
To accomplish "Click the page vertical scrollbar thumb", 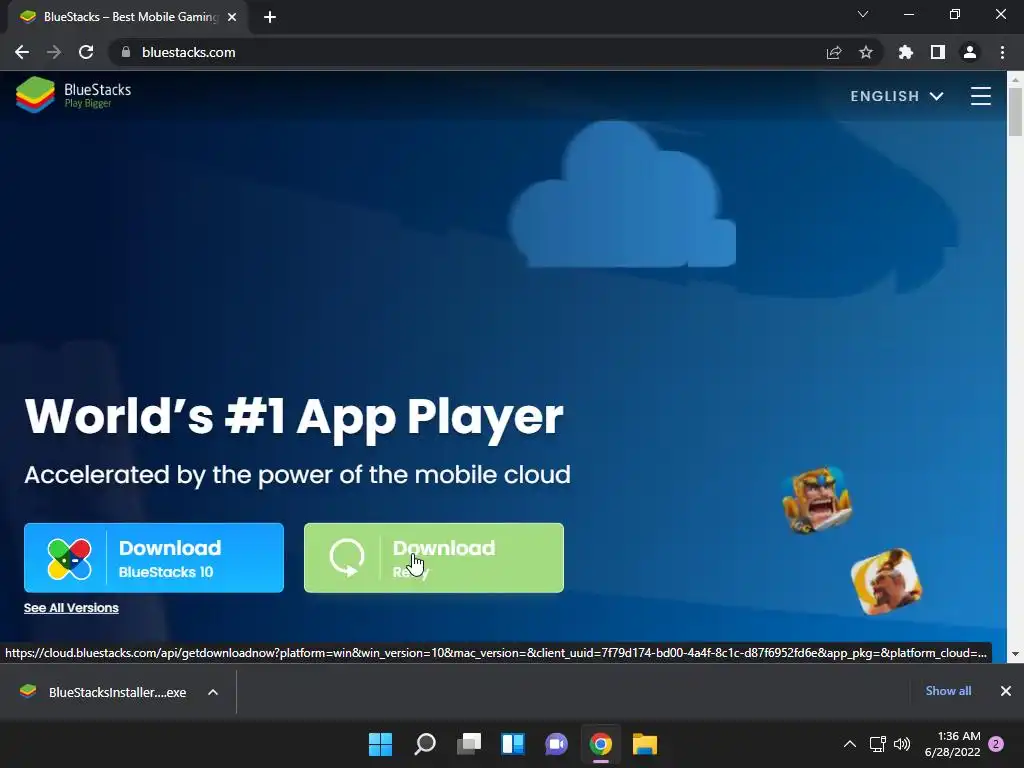I will tap(1015, 112).
